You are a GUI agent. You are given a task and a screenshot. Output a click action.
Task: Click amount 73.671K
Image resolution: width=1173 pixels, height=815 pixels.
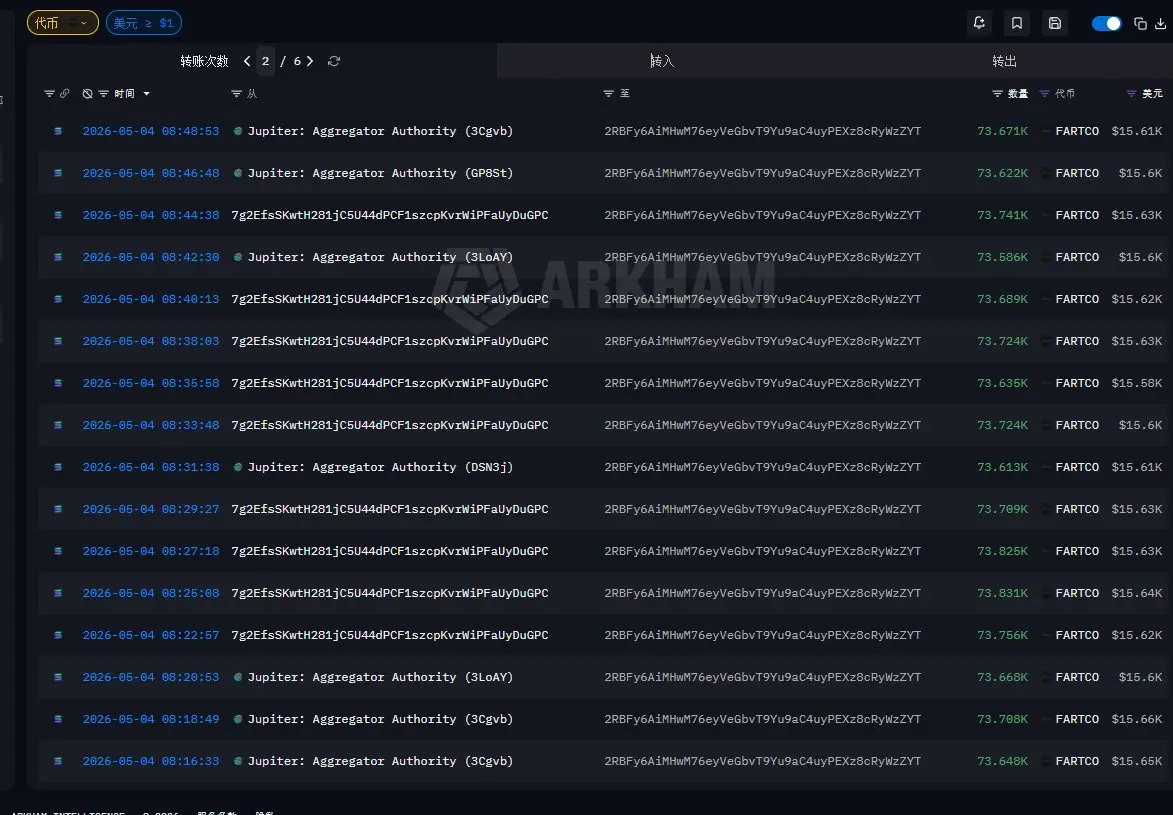point(1002,131)
